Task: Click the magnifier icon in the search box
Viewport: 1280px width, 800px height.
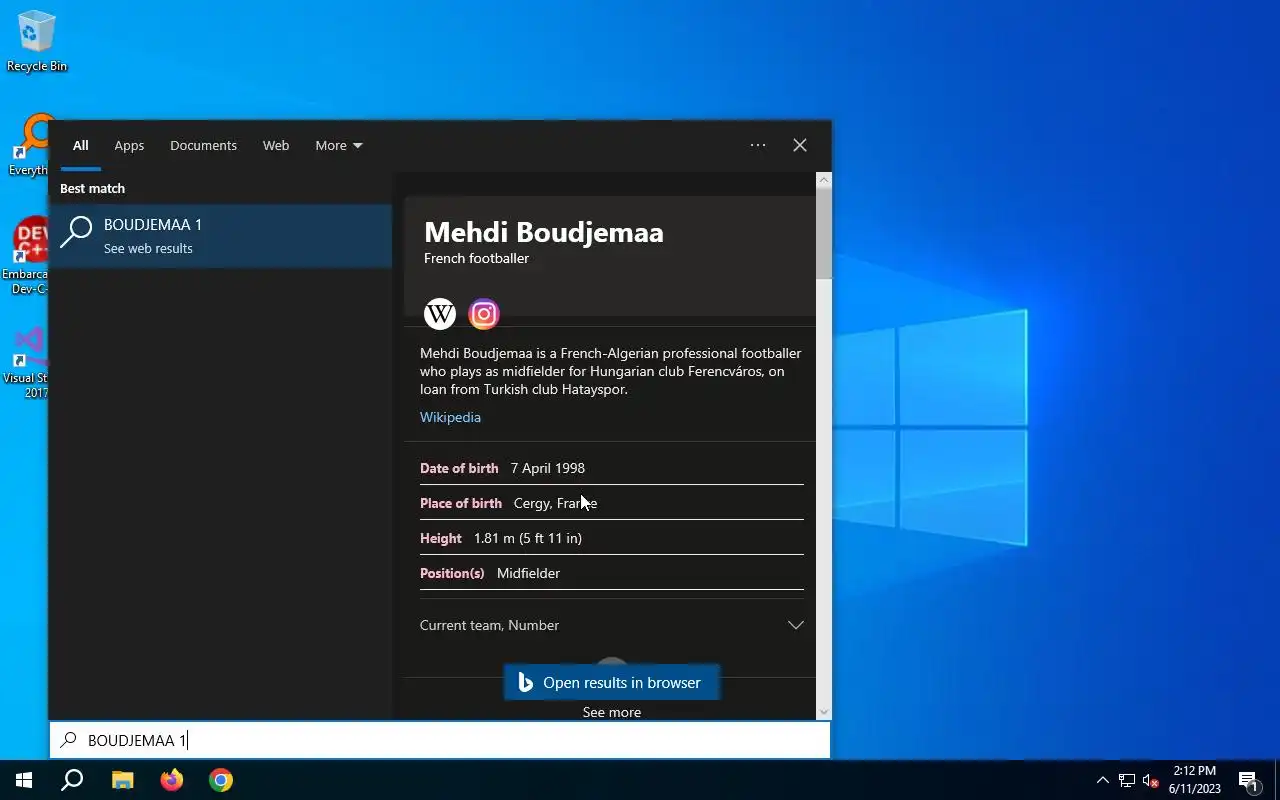Action: tap(68, 740)
